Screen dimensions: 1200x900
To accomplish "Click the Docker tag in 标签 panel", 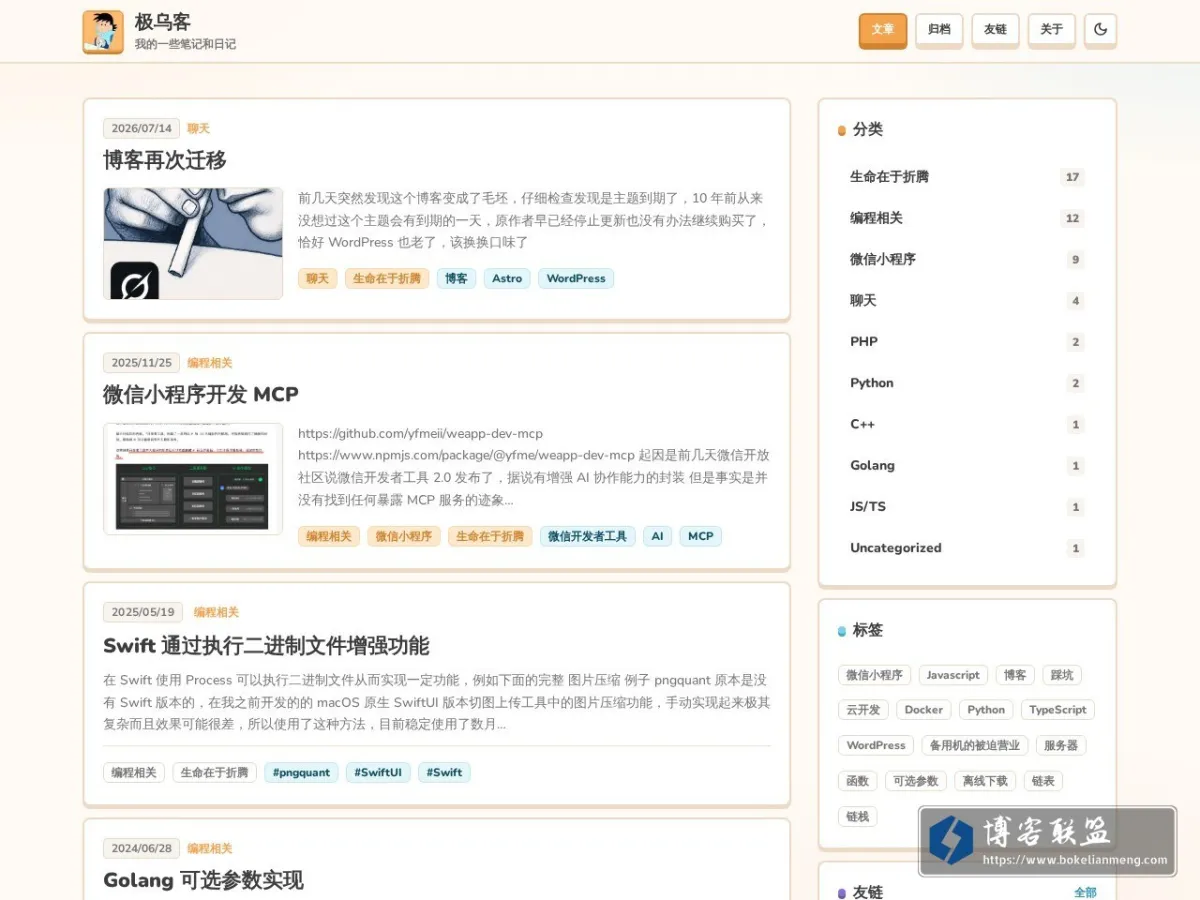I will pos(924,710).
